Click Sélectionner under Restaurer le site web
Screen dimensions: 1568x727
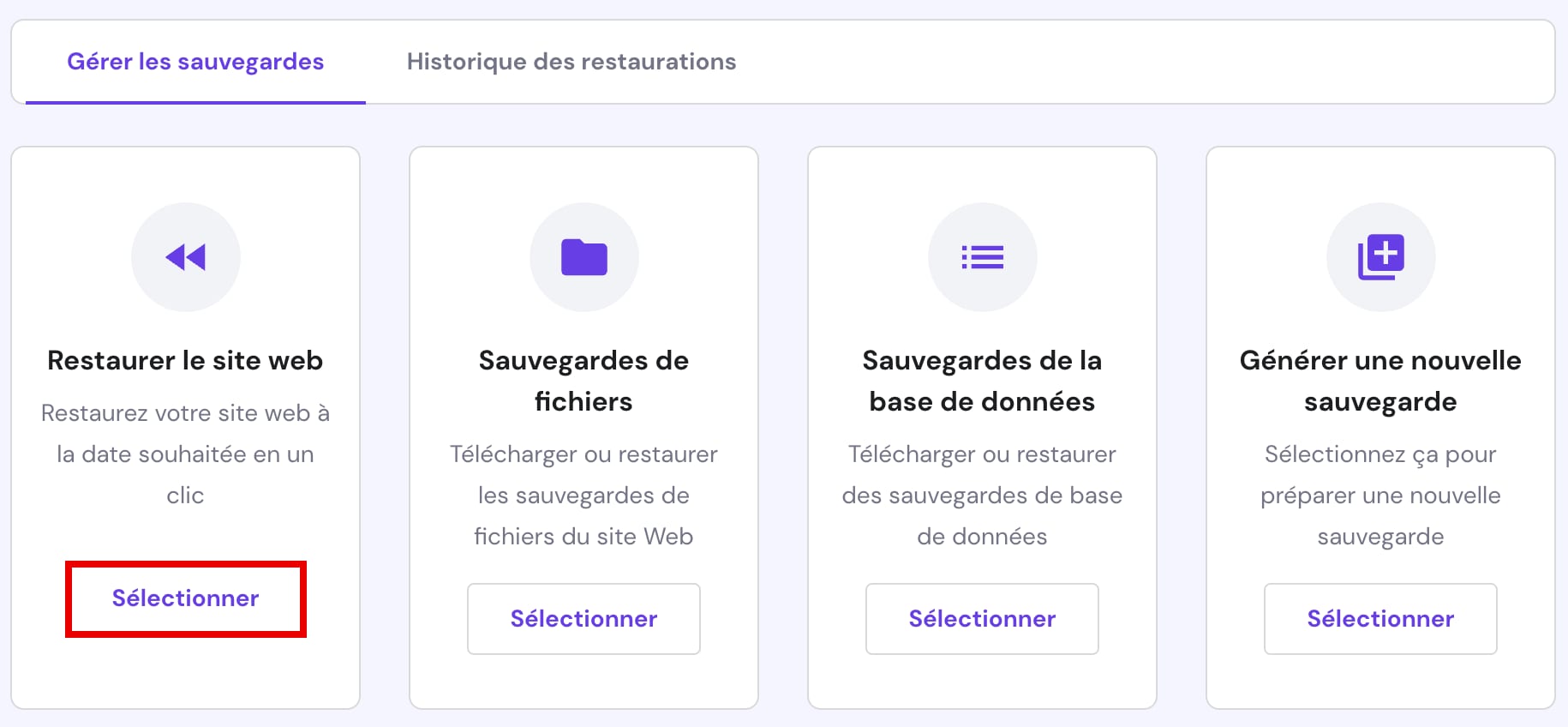[186, 598]
